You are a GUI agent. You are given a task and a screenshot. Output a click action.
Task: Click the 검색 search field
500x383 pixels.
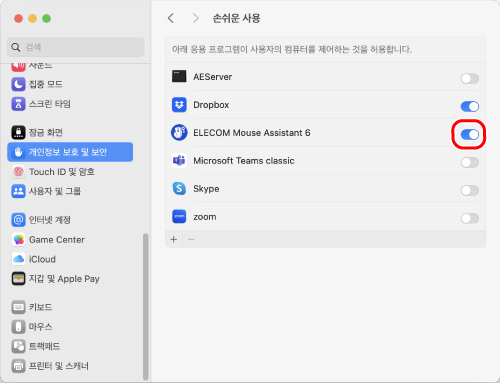[76, 47]
